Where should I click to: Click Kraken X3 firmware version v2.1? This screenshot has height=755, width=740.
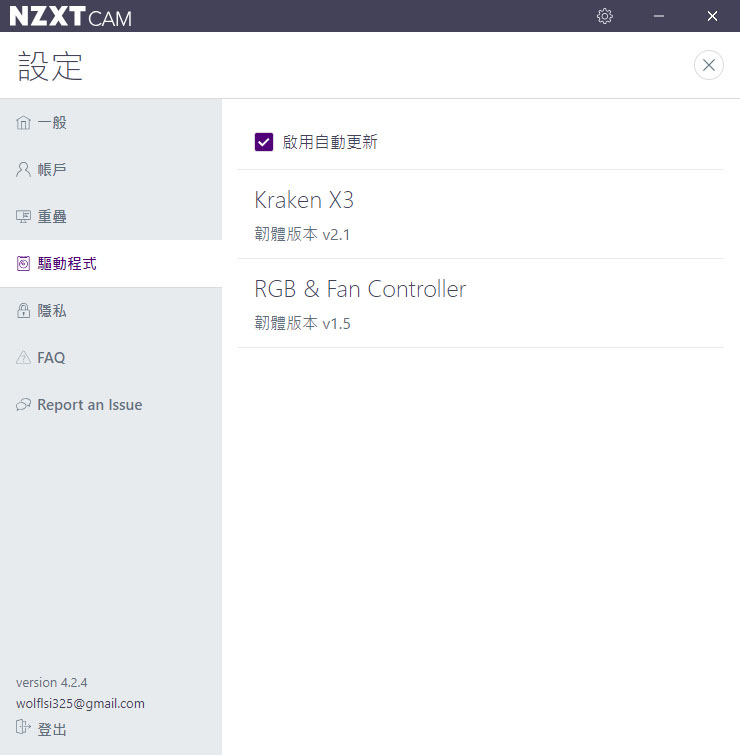click(302, 234)
